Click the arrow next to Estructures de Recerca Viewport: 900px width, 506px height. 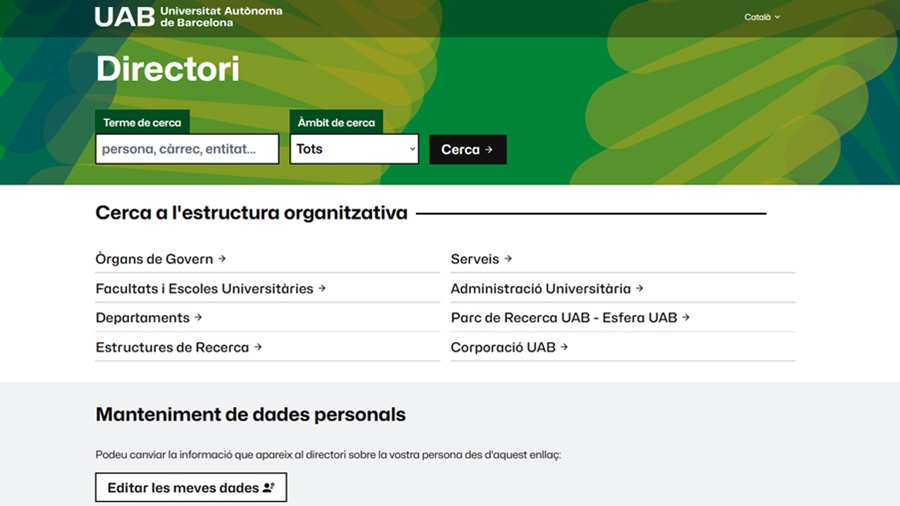[x=258, y=347]
